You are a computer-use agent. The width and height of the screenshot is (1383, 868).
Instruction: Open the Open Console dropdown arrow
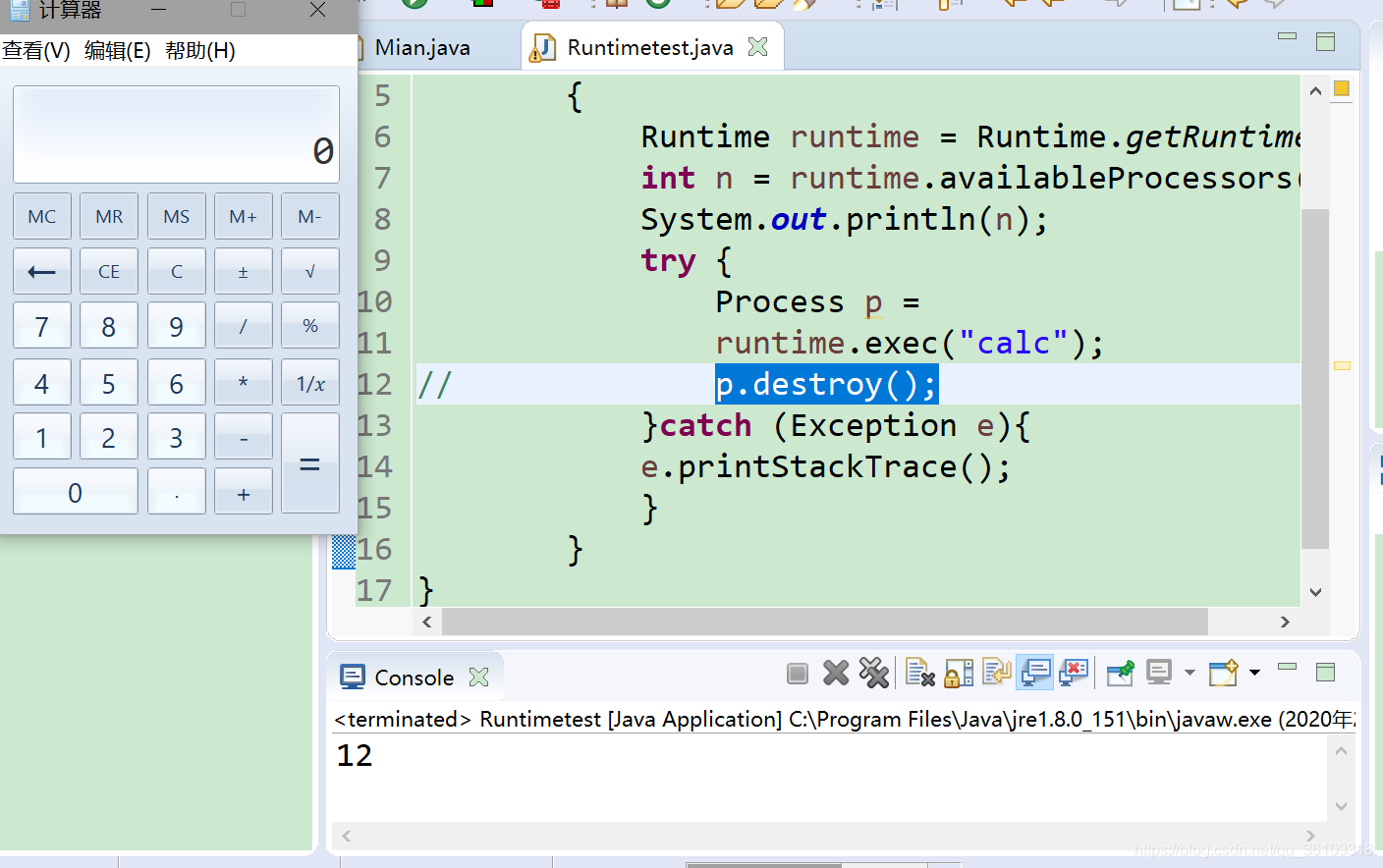[1252, 673]
